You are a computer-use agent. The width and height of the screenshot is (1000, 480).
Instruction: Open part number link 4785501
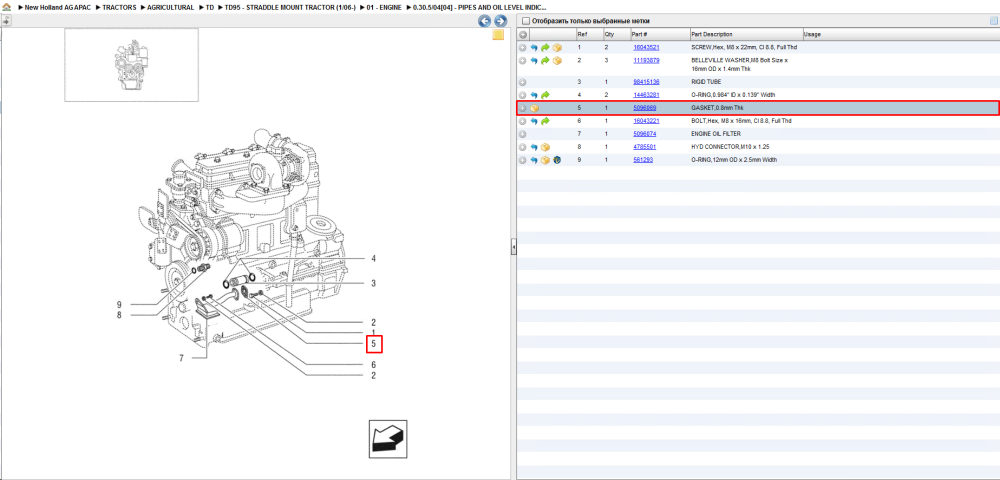click(x=644, y=147)
